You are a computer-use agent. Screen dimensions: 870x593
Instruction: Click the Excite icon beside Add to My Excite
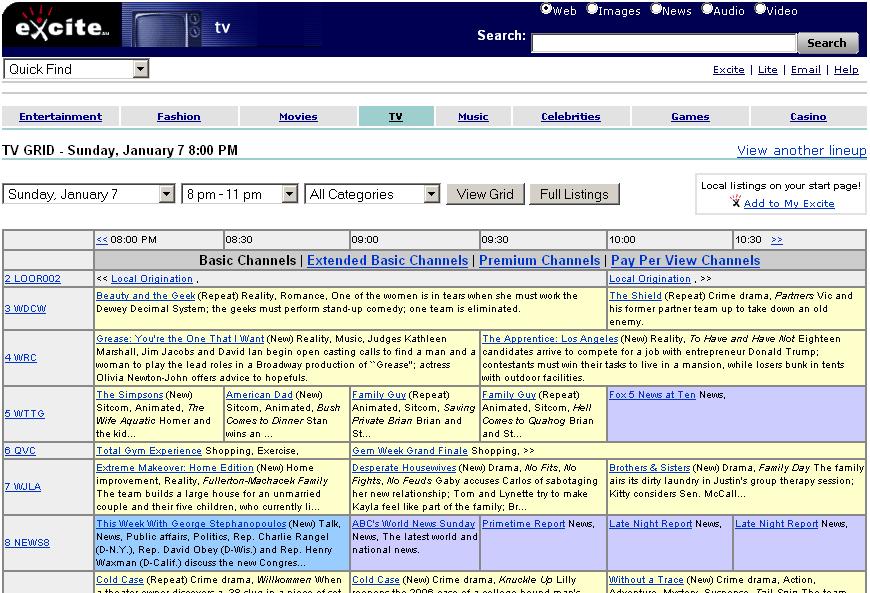(x=735, y=201)
